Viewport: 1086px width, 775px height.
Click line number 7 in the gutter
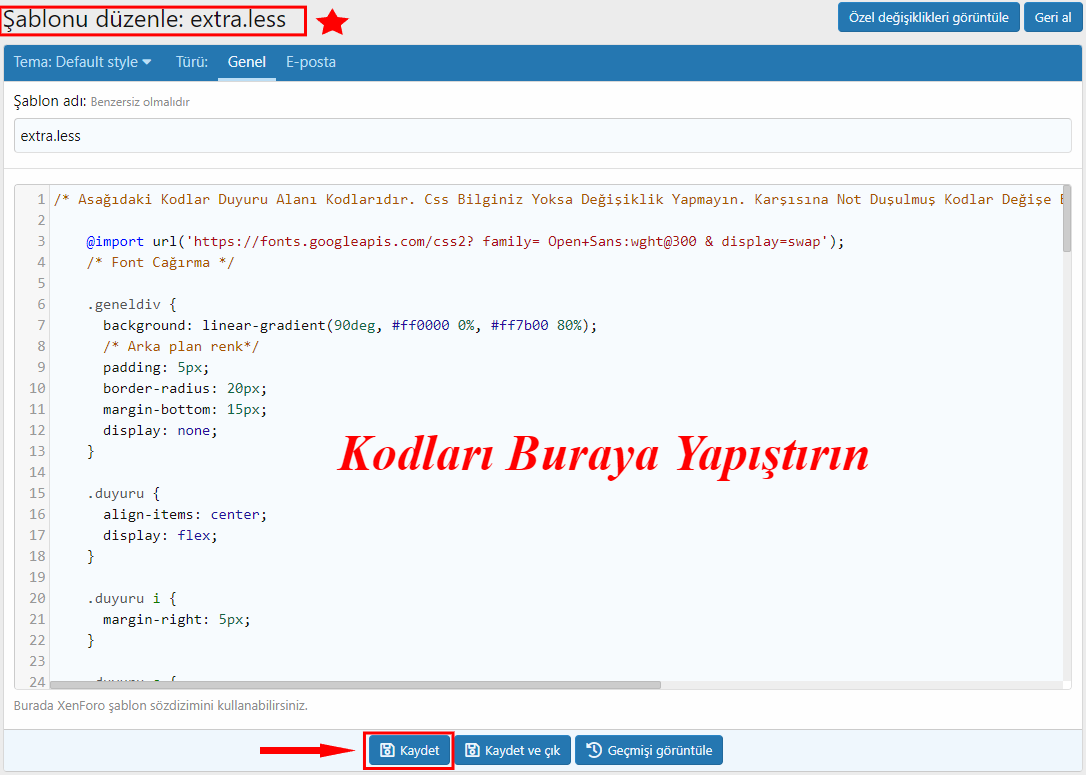[x=40, y=325]
